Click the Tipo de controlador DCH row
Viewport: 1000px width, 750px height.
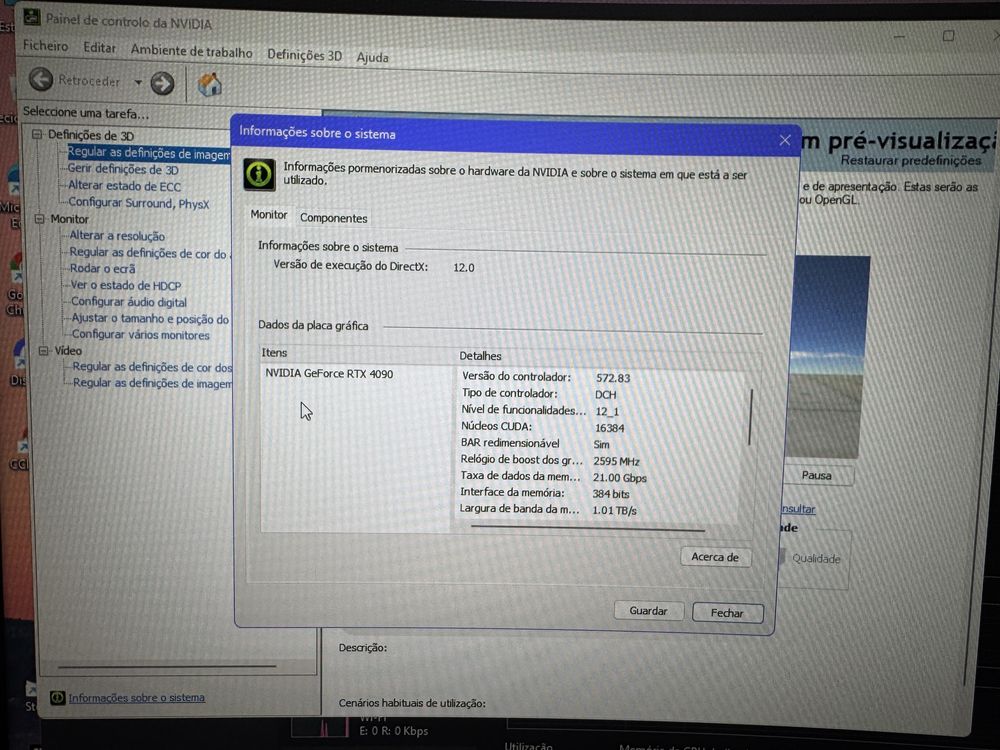point(539,394)
